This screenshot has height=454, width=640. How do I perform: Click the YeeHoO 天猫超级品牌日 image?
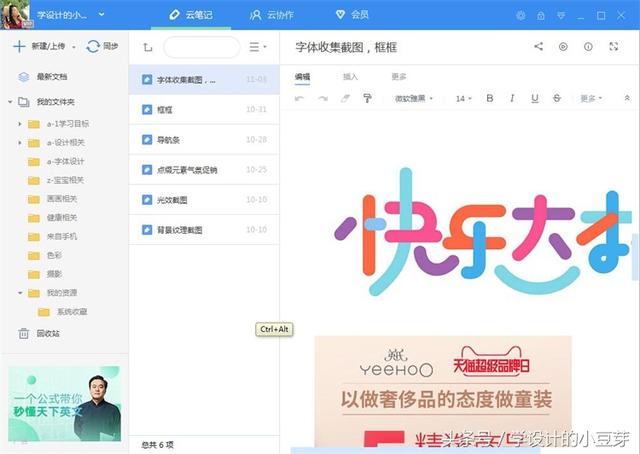click(x=443, y=391)
